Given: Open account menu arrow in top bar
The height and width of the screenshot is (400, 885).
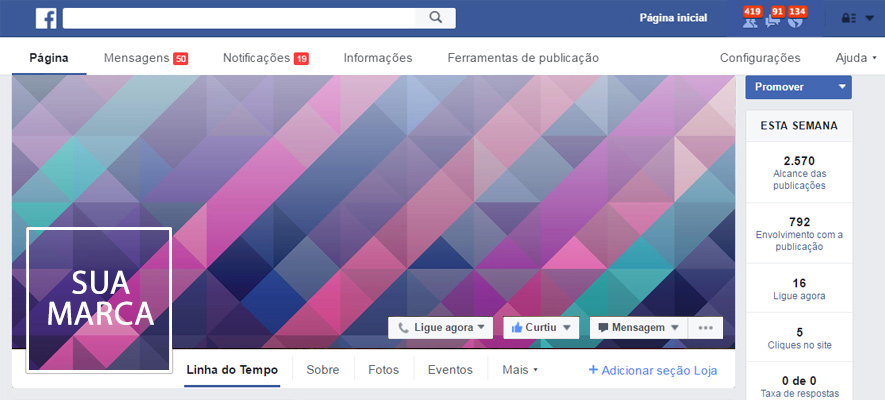Looking at the screenshot, I should (869, 19).
